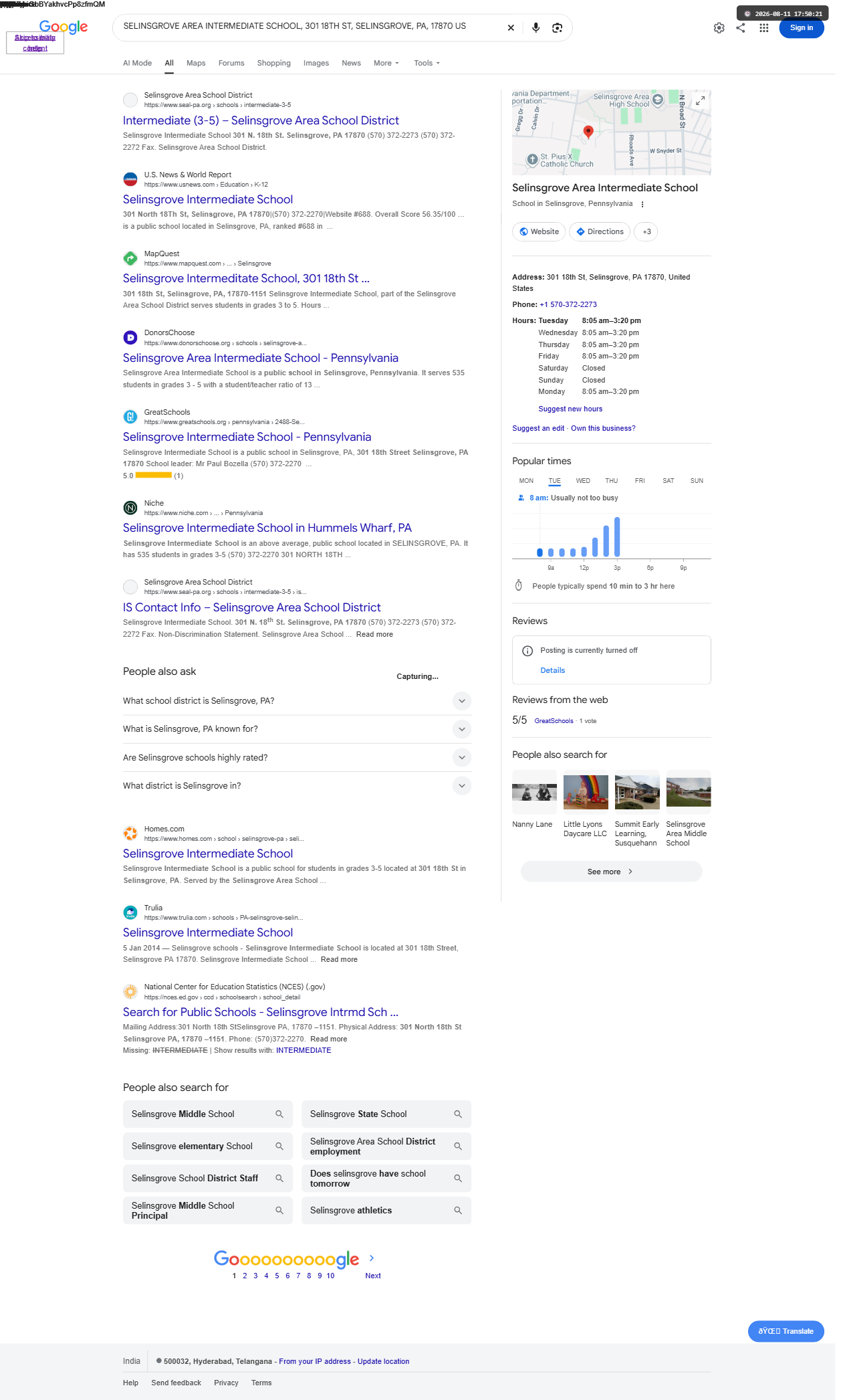
Task: Click the 3p bar in Popular times
Action: 616,536
